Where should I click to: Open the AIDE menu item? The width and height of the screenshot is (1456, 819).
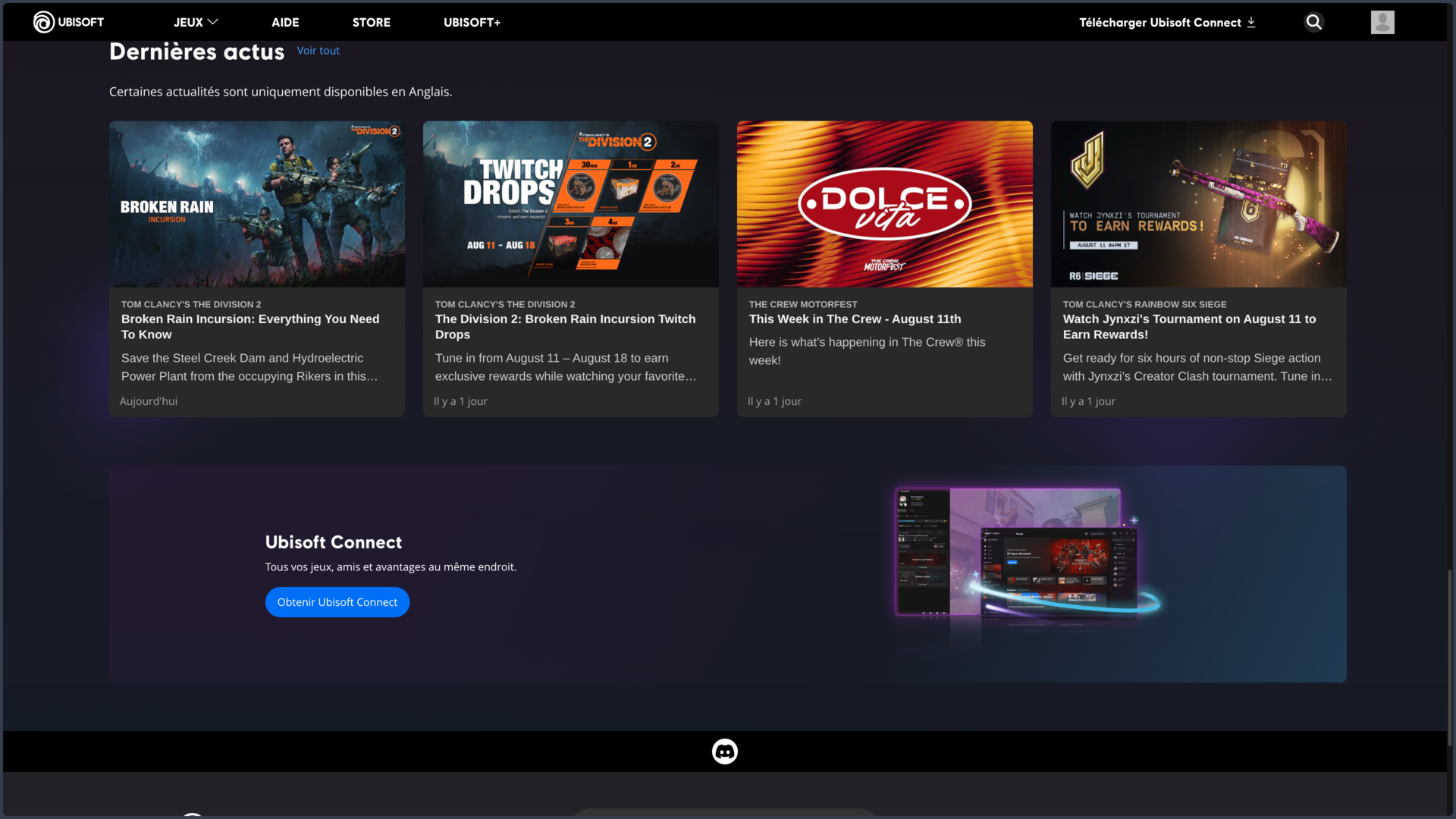pos(285,22)
